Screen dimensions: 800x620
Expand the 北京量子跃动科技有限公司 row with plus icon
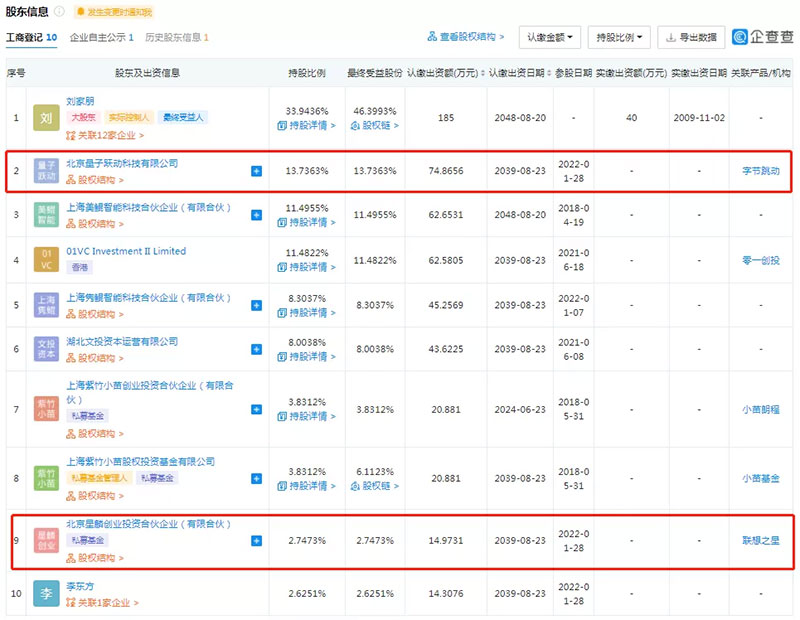(257, 171)
